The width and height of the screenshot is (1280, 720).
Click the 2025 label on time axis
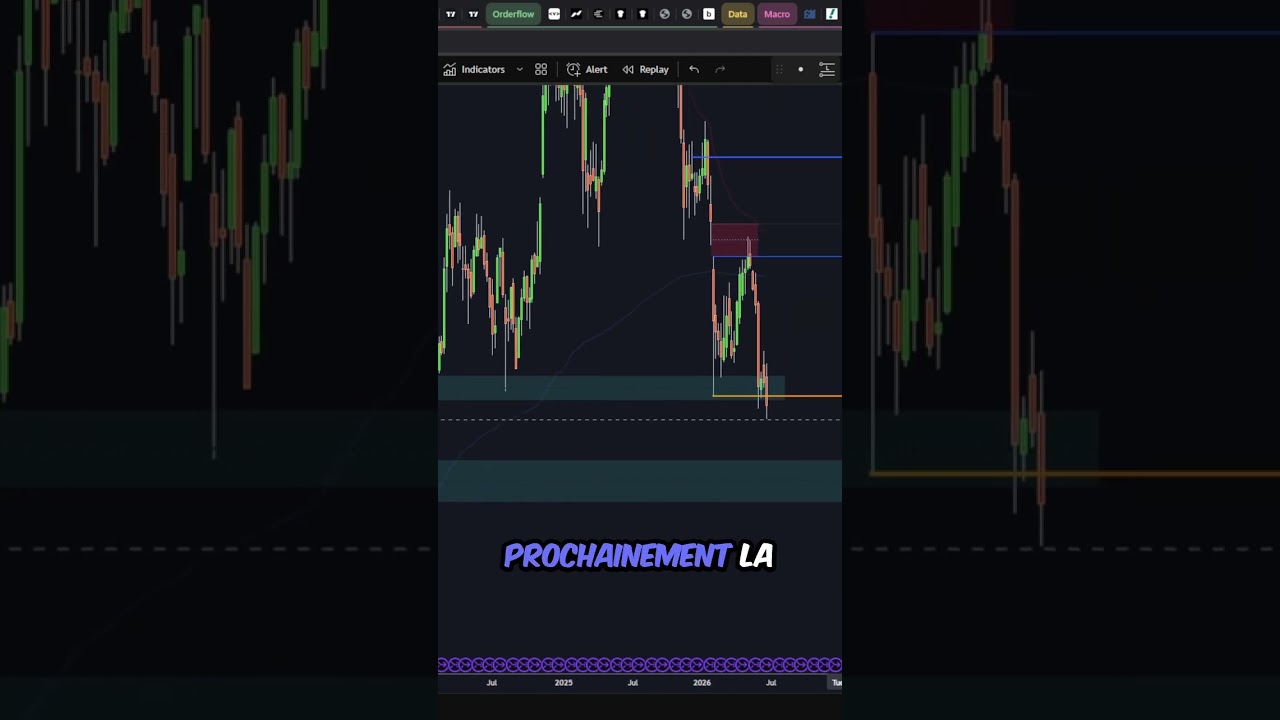563,683
